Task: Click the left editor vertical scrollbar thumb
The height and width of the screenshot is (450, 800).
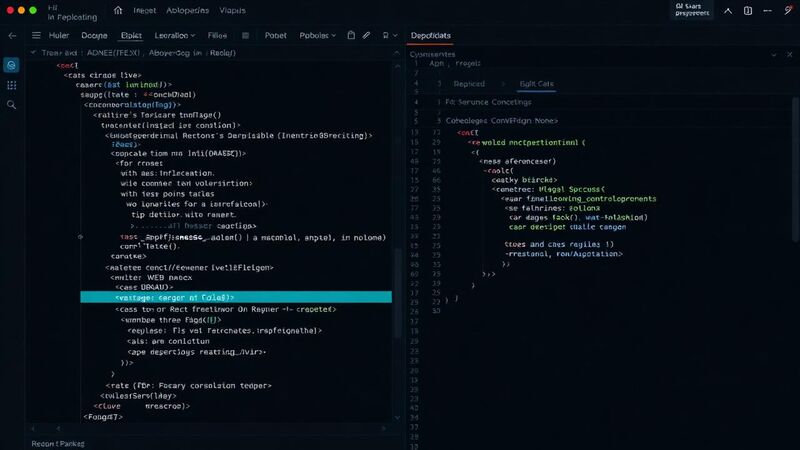Action: pos(397,293)
